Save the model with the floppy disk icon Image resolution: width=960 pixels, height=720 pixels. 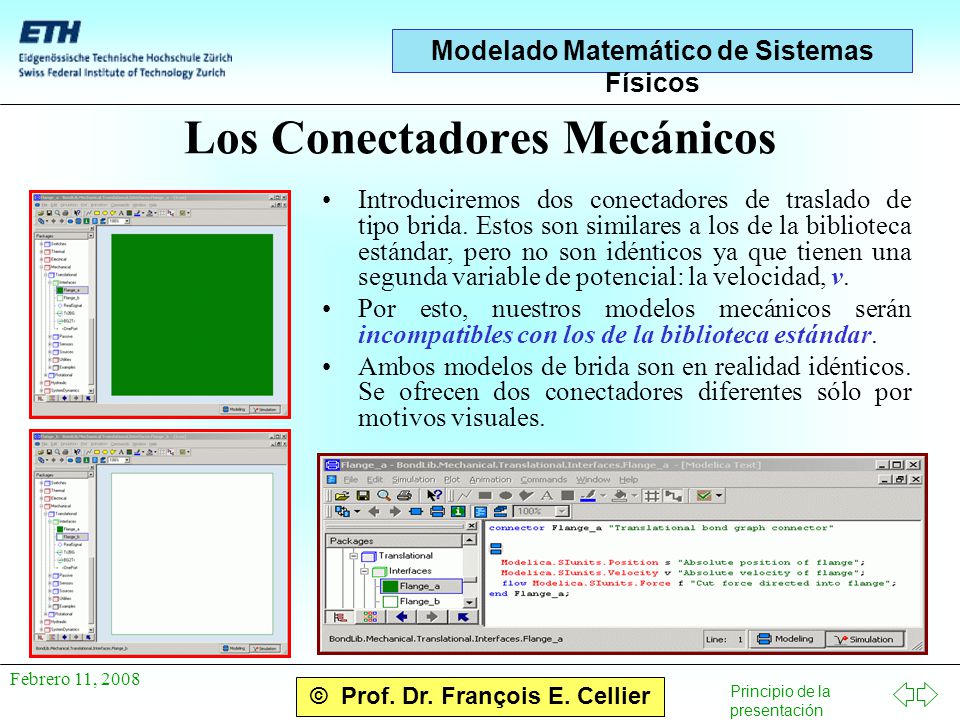[363, 495]
